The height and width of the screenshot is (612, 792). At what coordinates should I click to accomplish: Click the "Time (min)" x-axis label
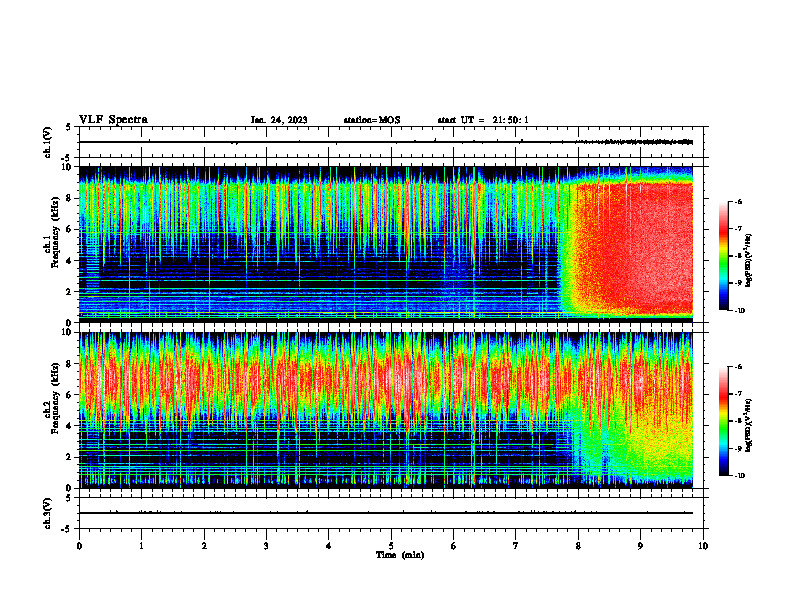400,555
